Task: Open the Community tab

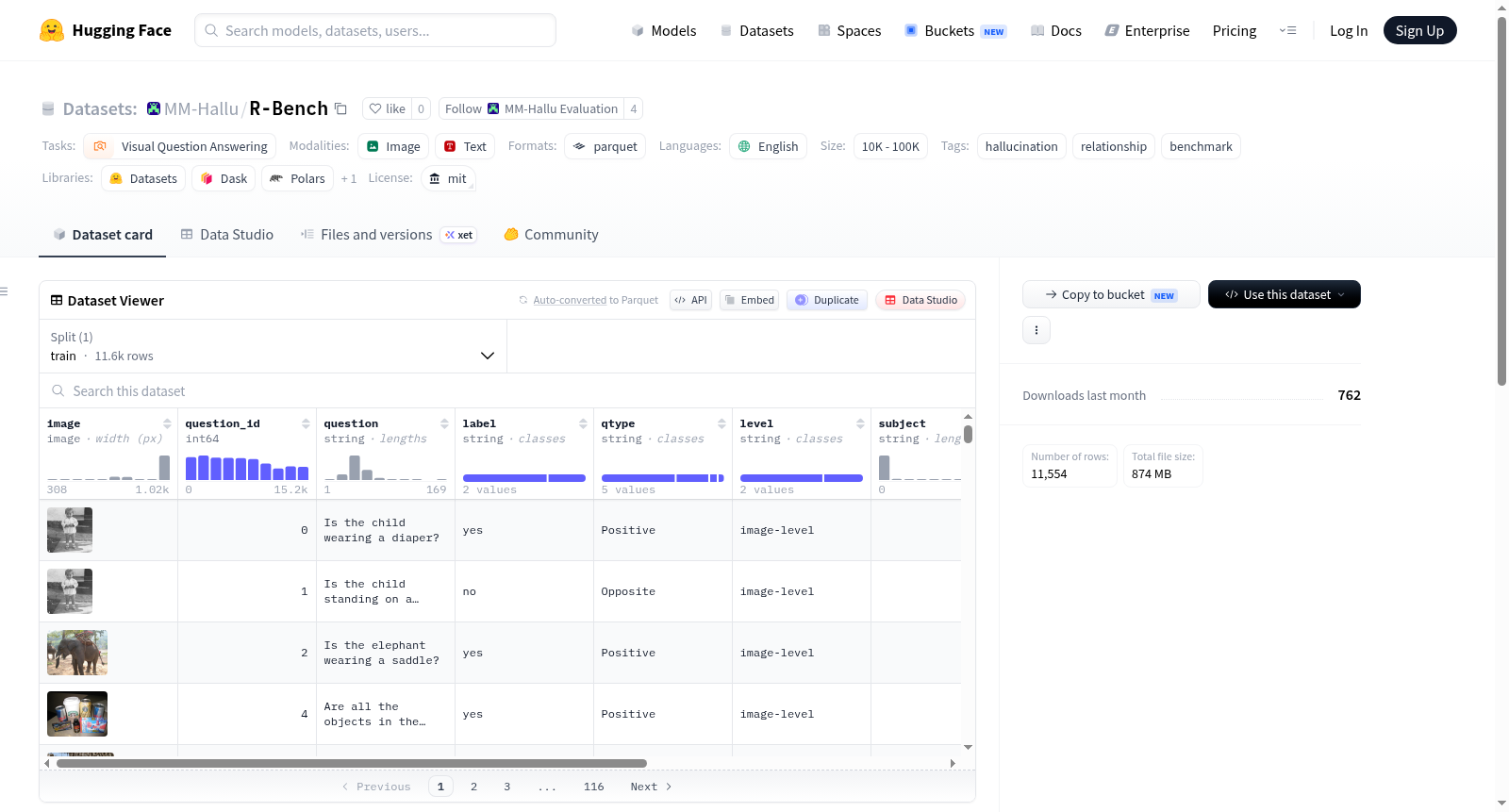Action: coord(551,235)
